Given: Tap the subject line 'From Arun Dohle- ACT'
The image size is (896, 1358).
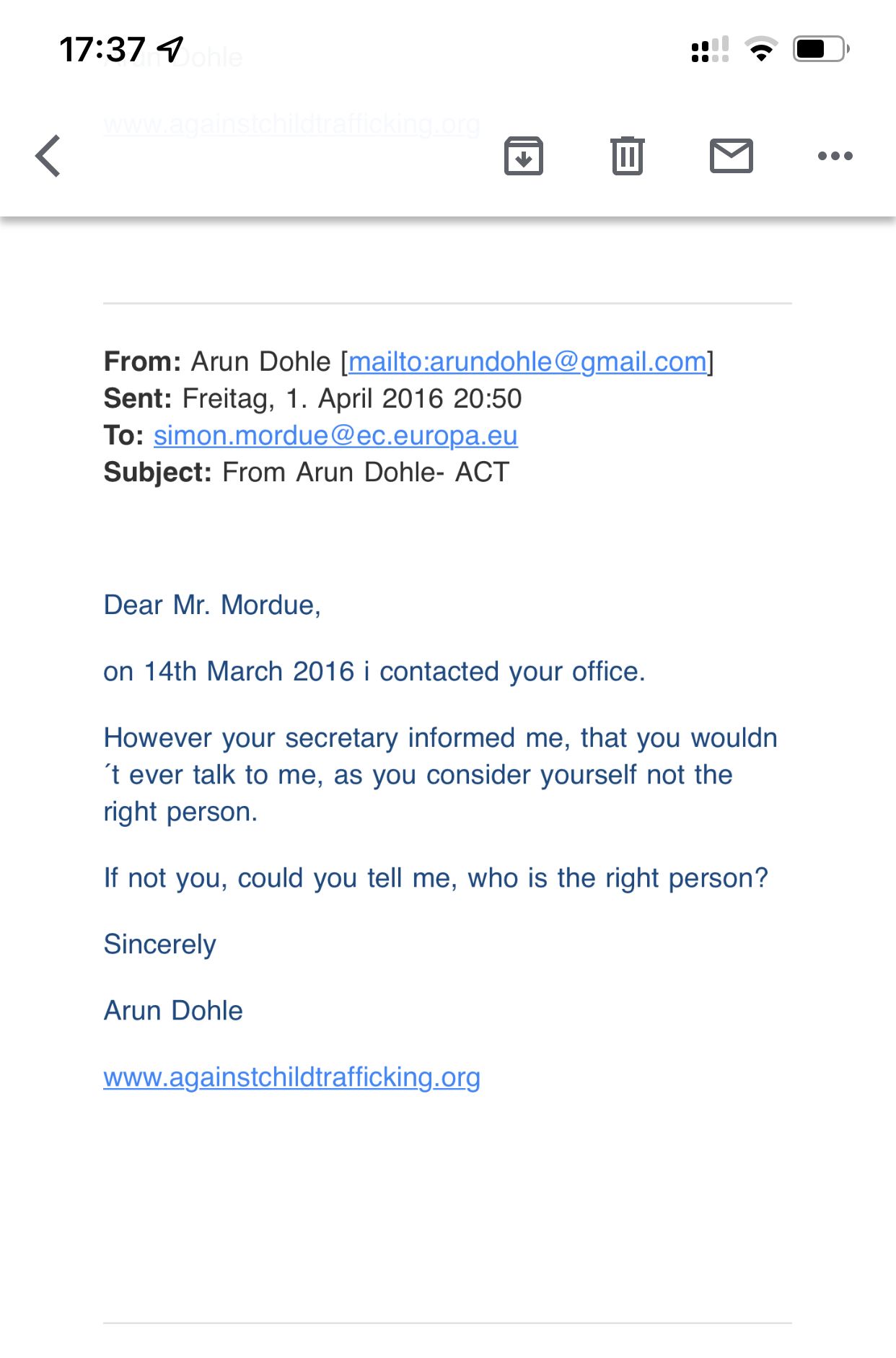Looking at the screenshot, I should click(365, 473).
